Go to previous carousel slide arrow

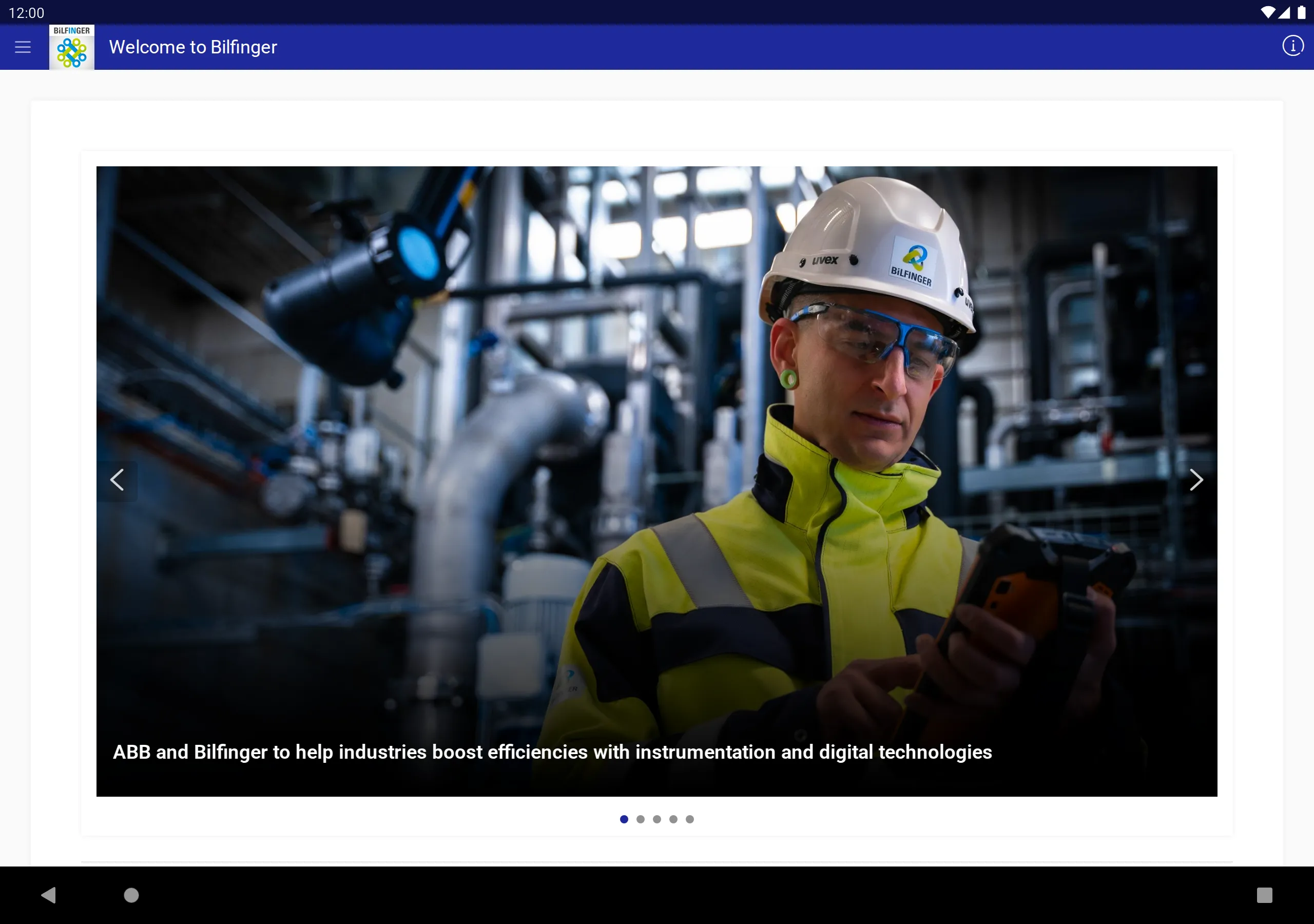(117, 480)
